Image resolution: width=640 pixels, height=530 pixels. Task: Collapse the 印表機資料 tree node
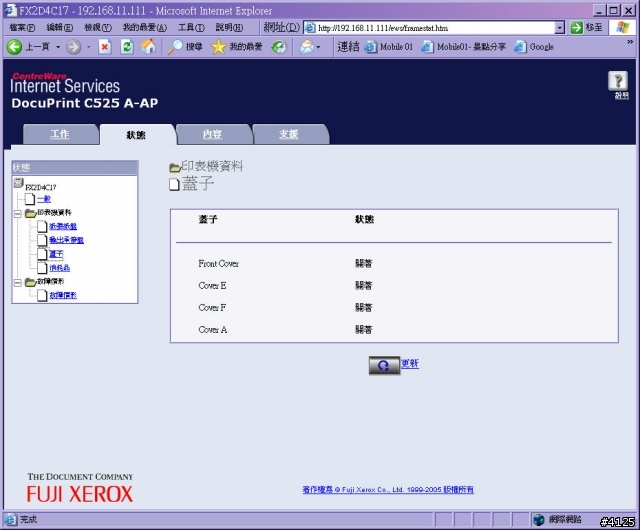click(18, 214)
